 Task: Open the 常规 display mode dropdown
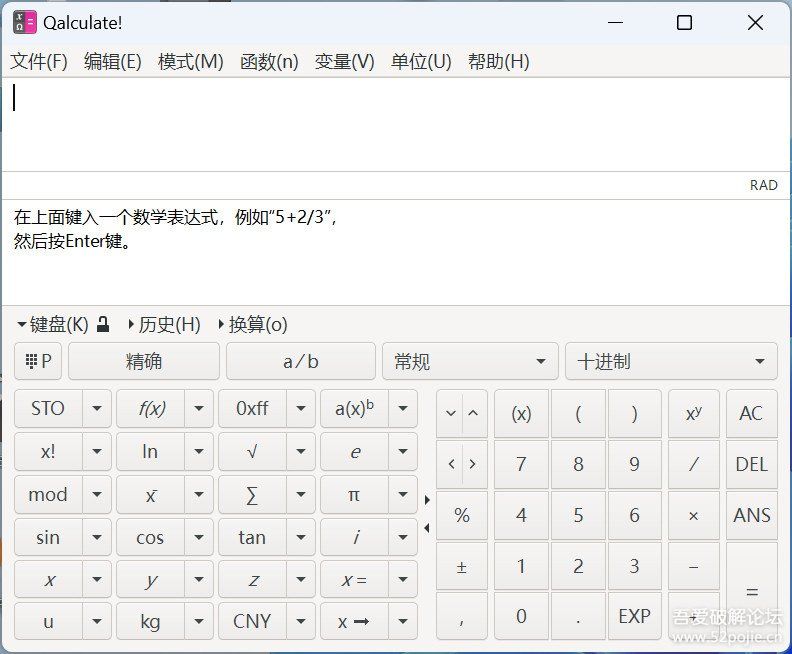point(470,361)
